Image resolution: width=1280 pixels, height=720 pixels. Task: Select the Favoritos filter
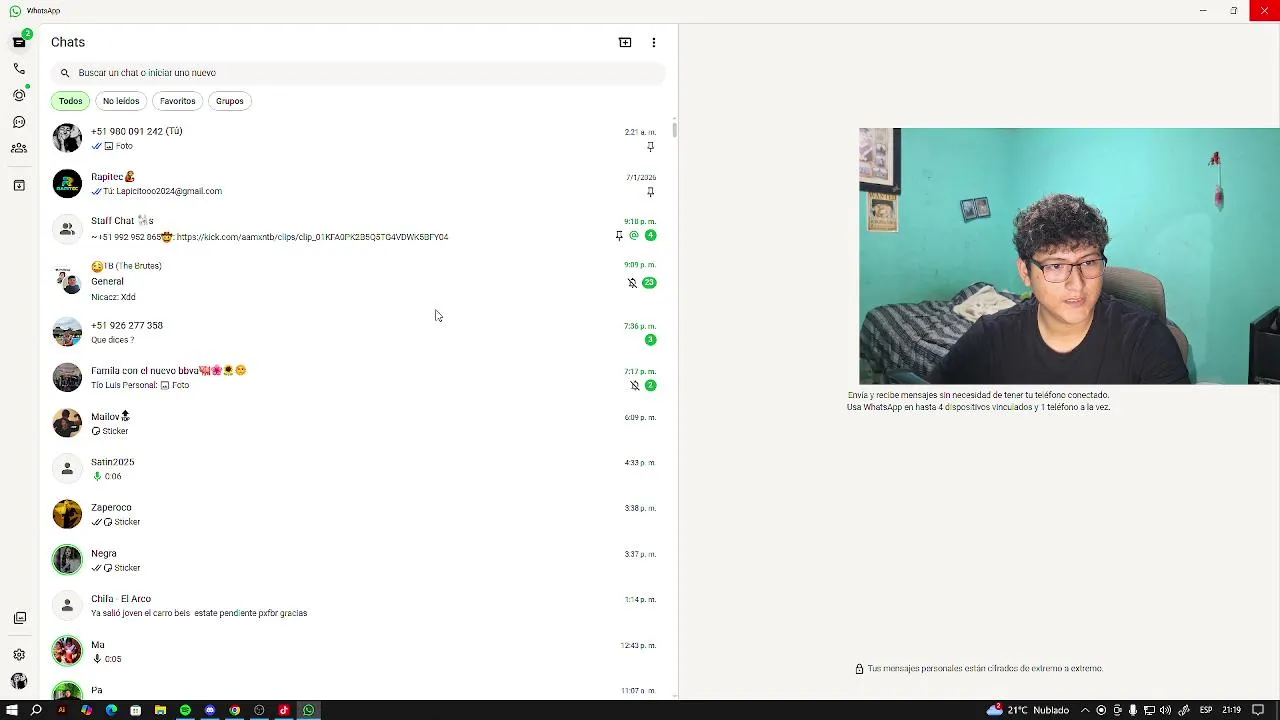[x=178, y=101]
